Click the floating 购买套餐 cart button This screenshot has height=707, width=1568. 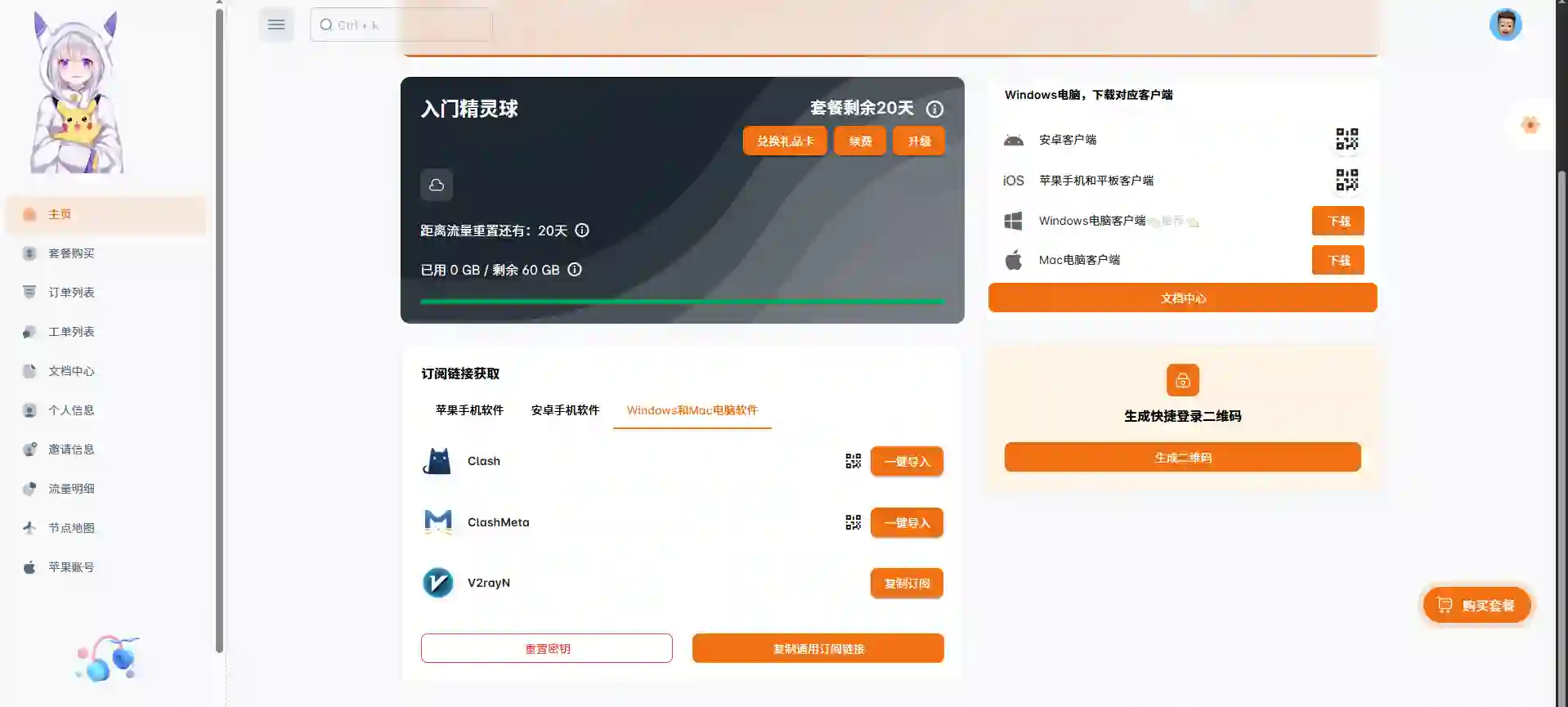[1476, 605]
